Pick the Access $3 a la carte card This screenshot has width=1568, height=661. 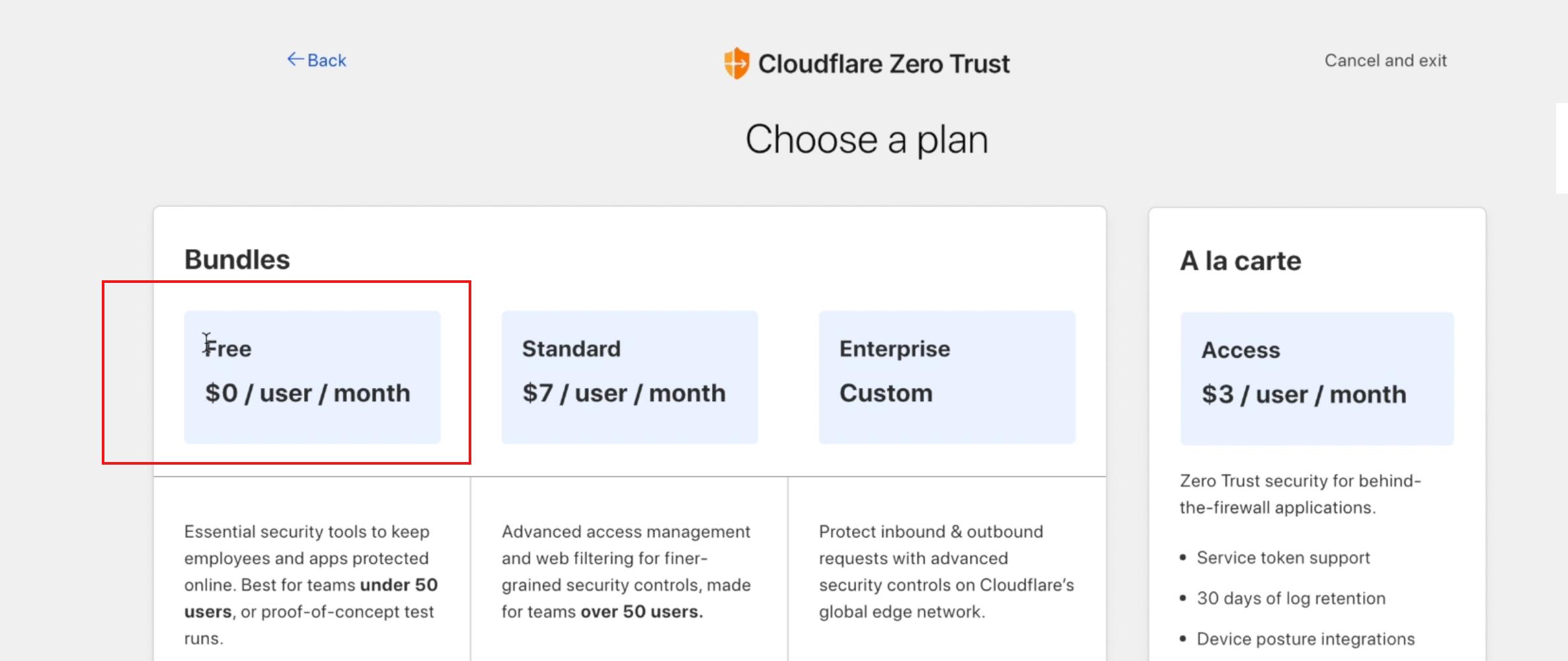point(1317,378)
